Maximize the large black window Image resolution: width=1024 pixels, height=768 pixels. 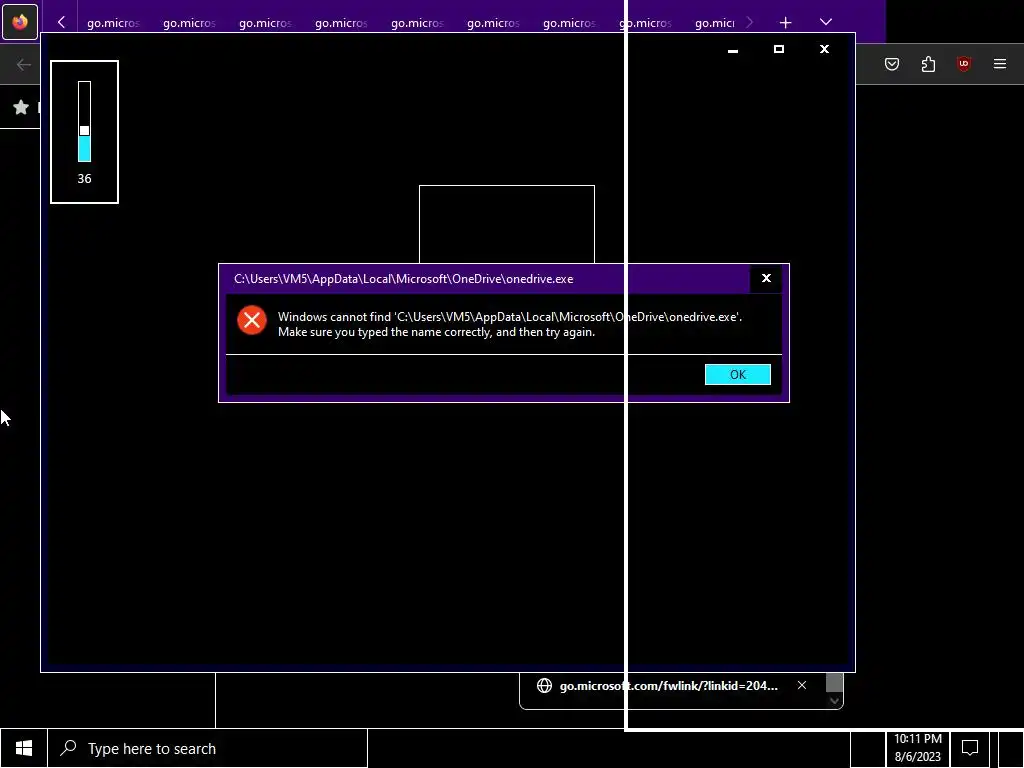coord(778,49)
